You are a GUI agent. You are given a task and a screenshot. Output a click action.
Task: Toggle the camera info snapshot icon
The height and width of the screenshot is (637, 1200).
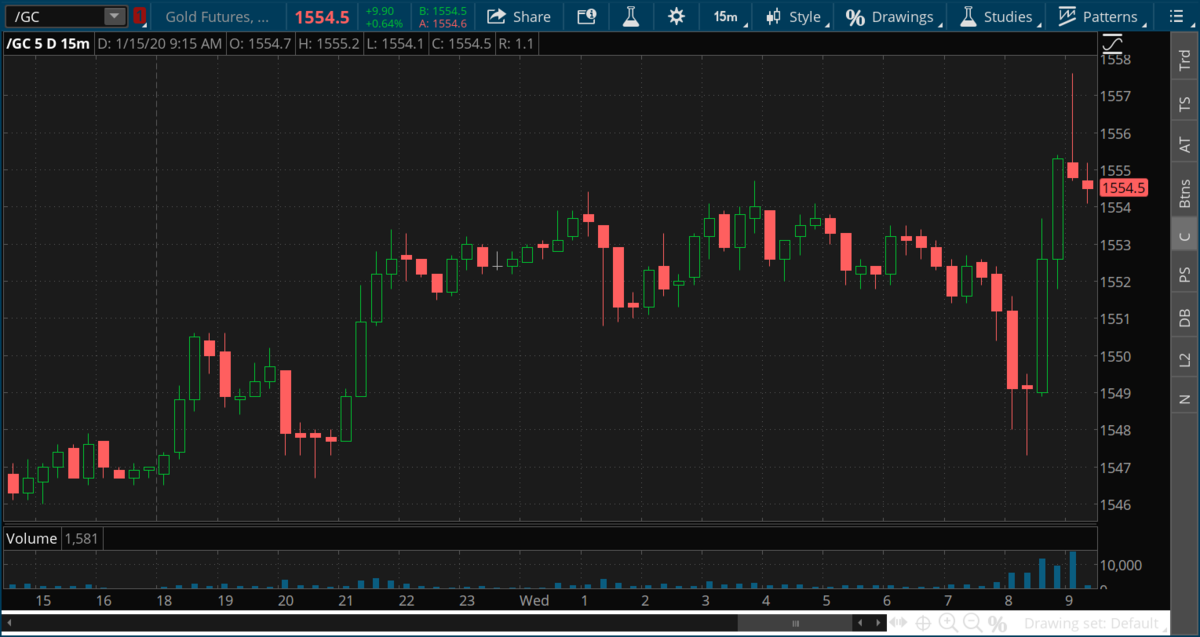pos(586,16)
